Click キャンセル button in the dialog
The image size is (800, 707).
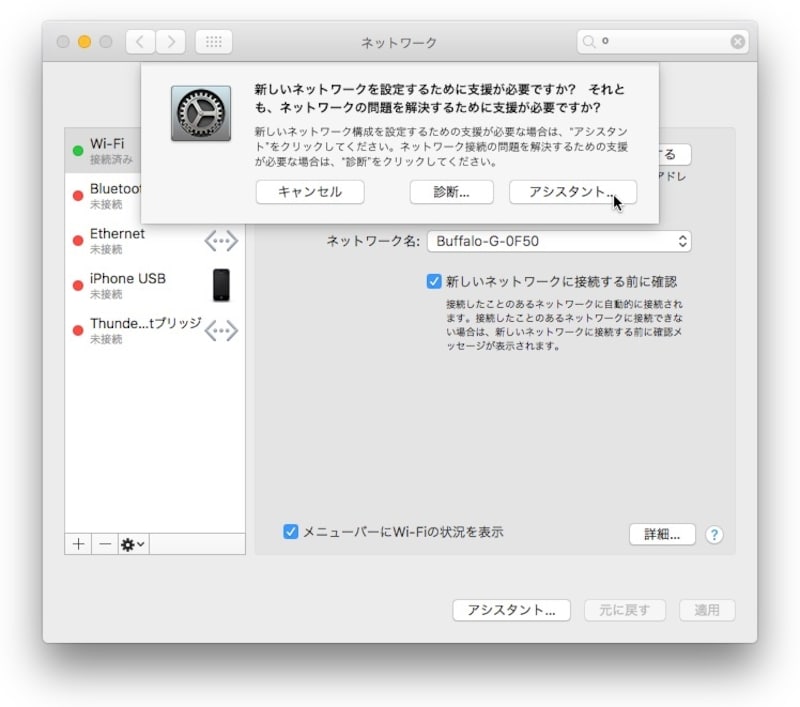point(309,192)
